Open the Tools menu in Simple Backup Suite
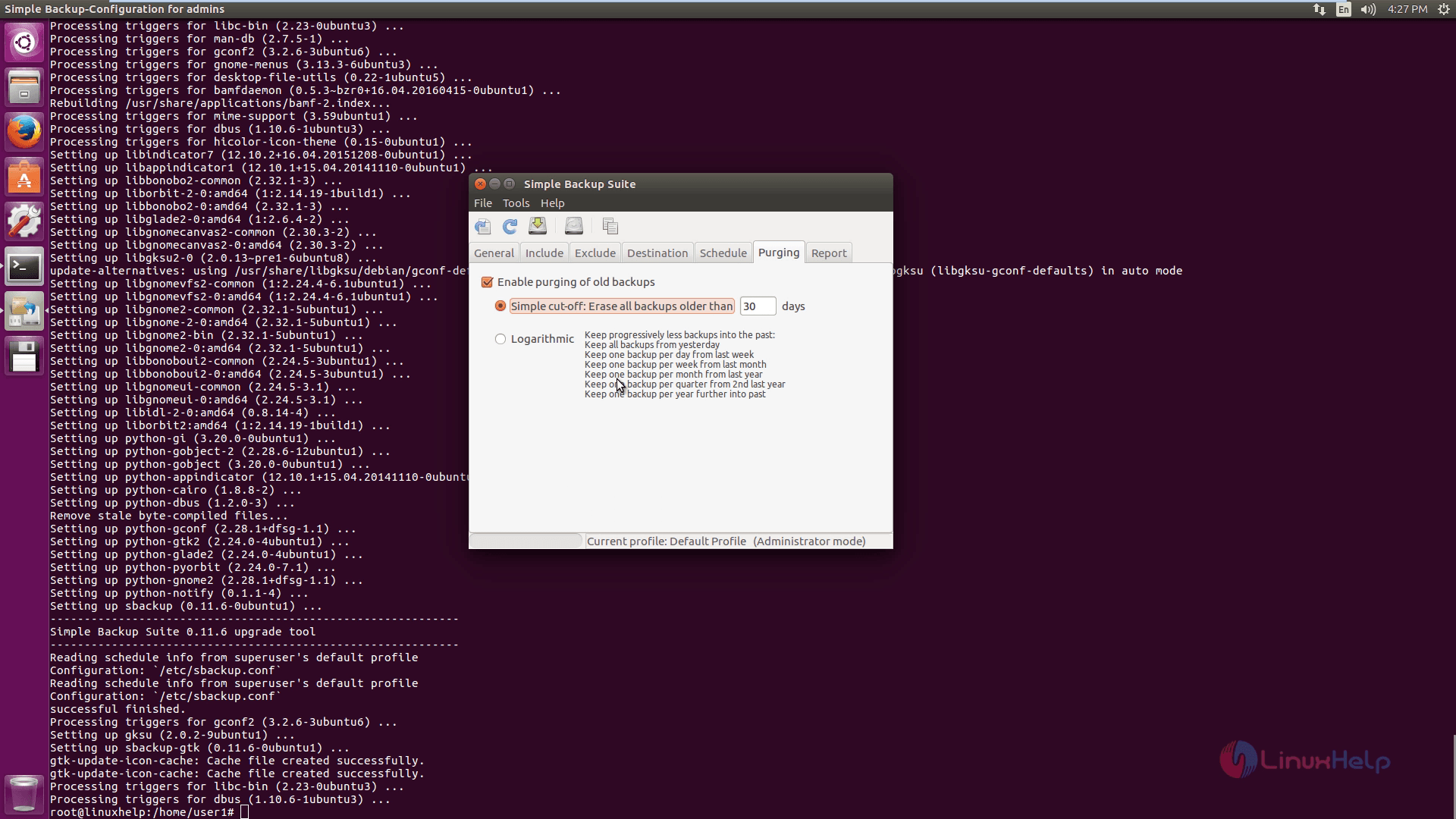Viewport: 1456px width, 819px height. (x=517, y=203)
